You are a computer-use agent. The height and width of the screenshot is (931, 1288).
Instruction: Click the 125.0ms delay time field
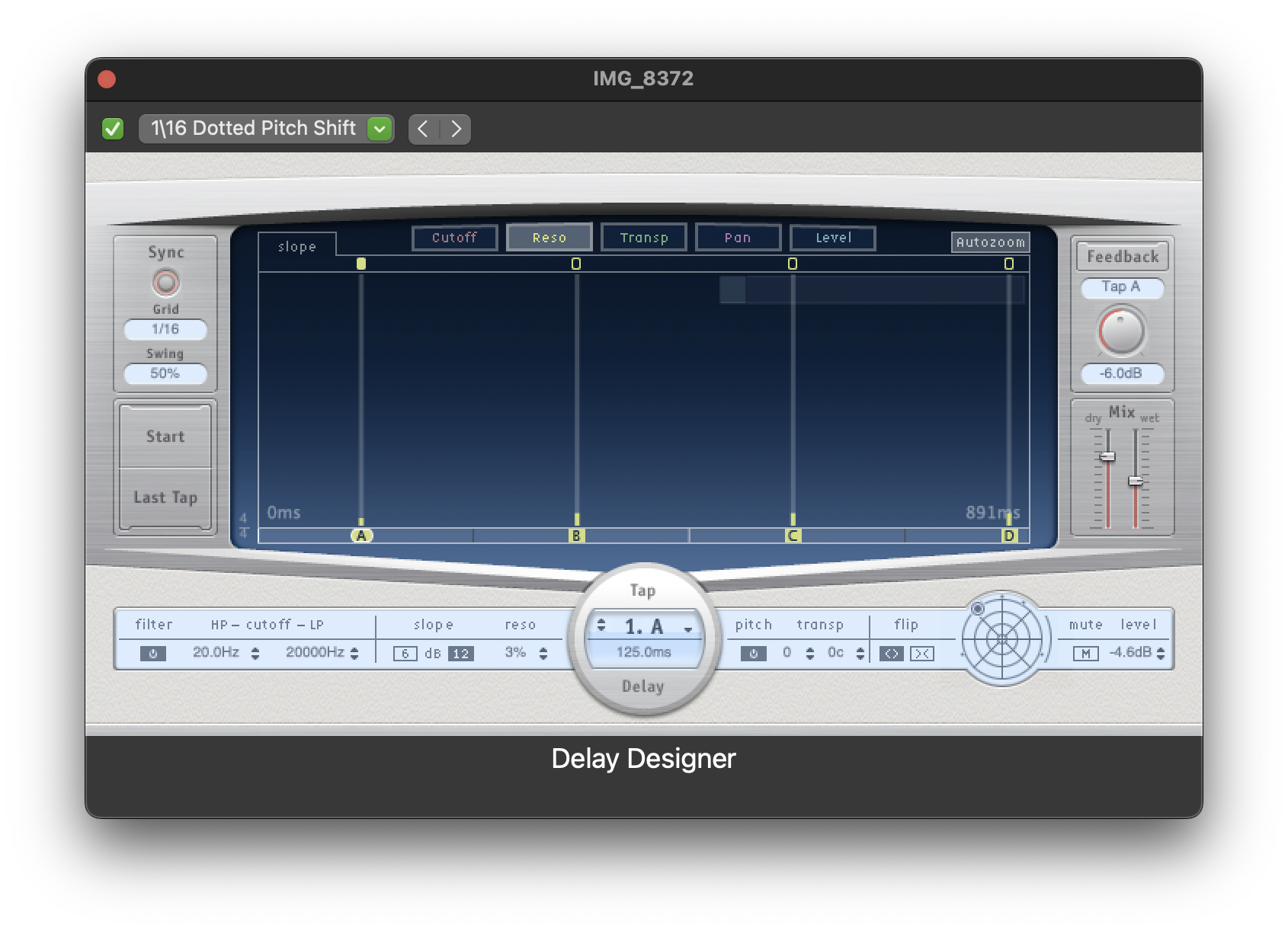pos(644,652)
